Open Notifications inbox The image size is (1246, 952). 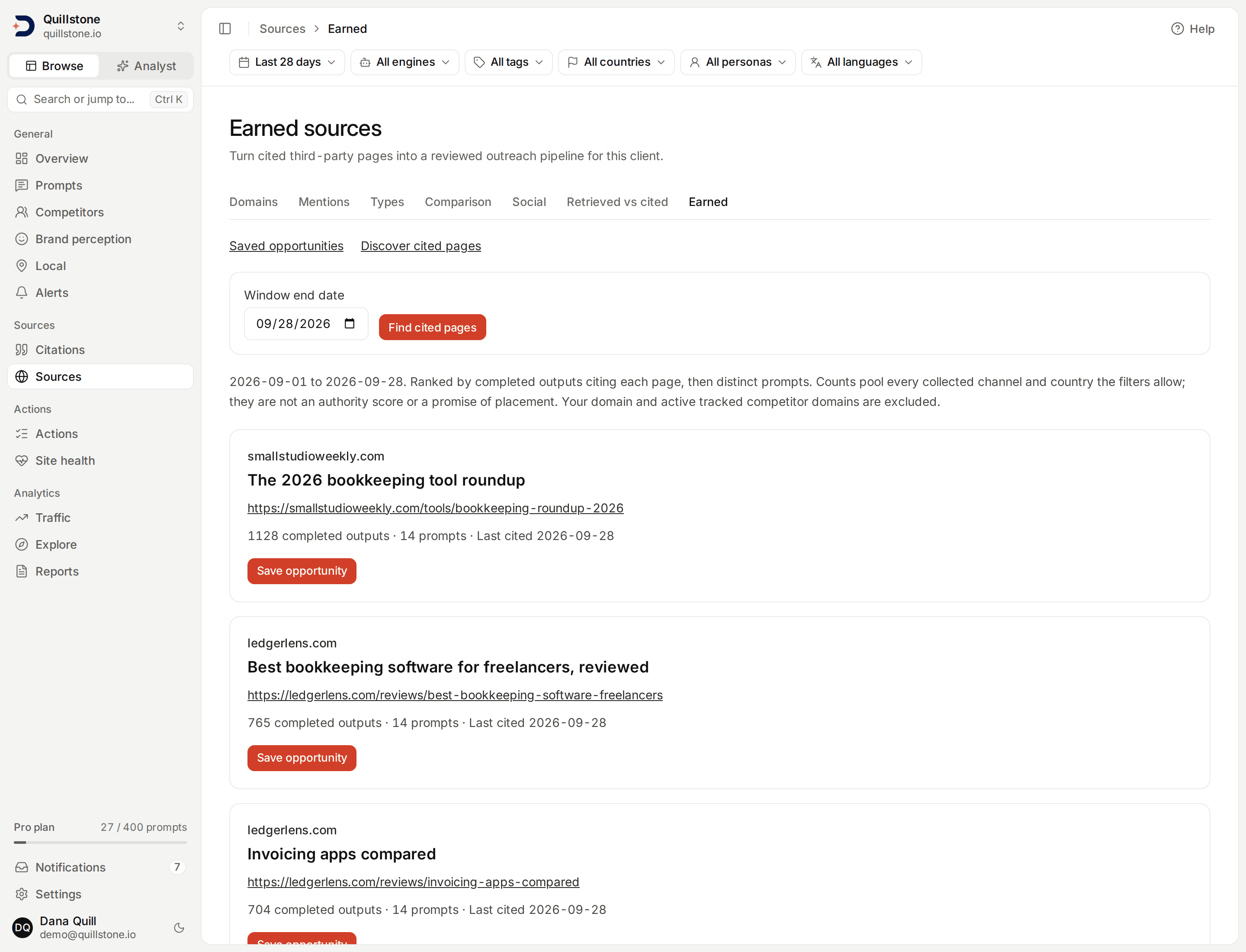click(x=100, y=867)
